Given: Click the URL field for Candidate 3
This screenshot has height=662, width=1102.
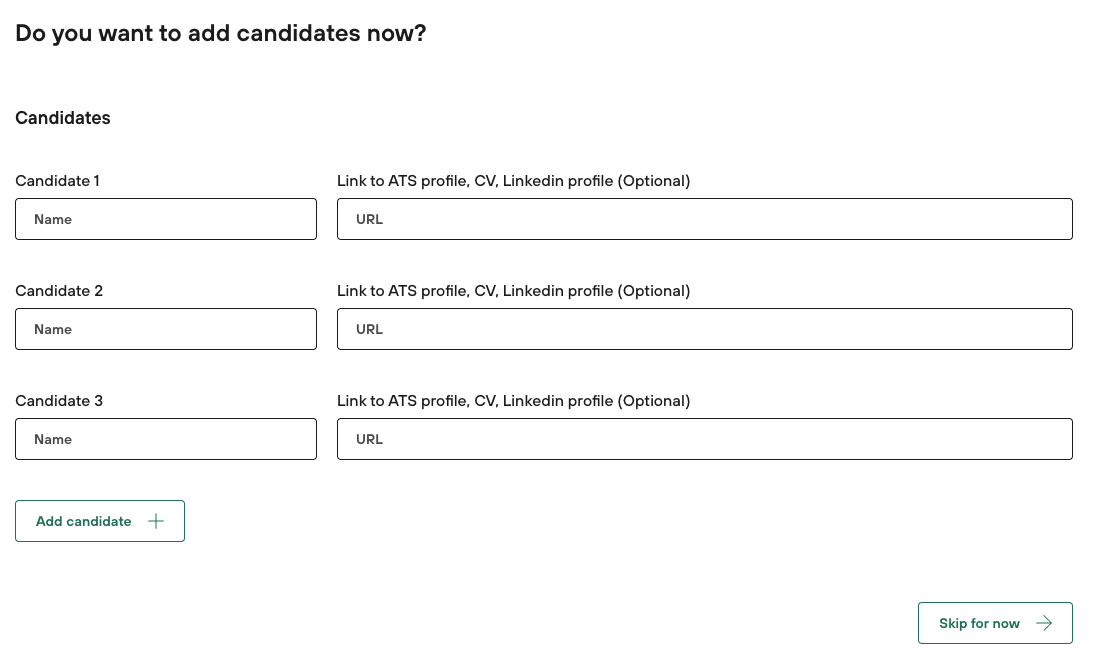Looking at the screenshot, I should tap(704, 439).
